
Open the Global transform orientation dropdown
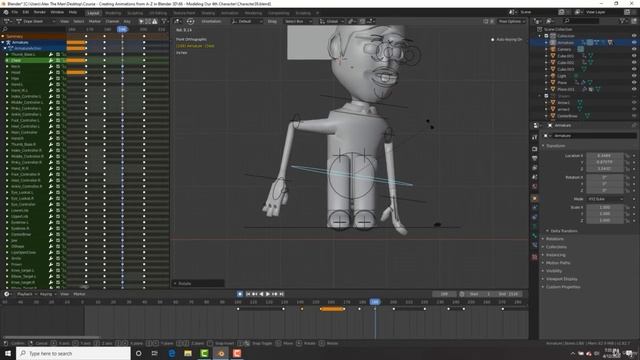point(331,21)
